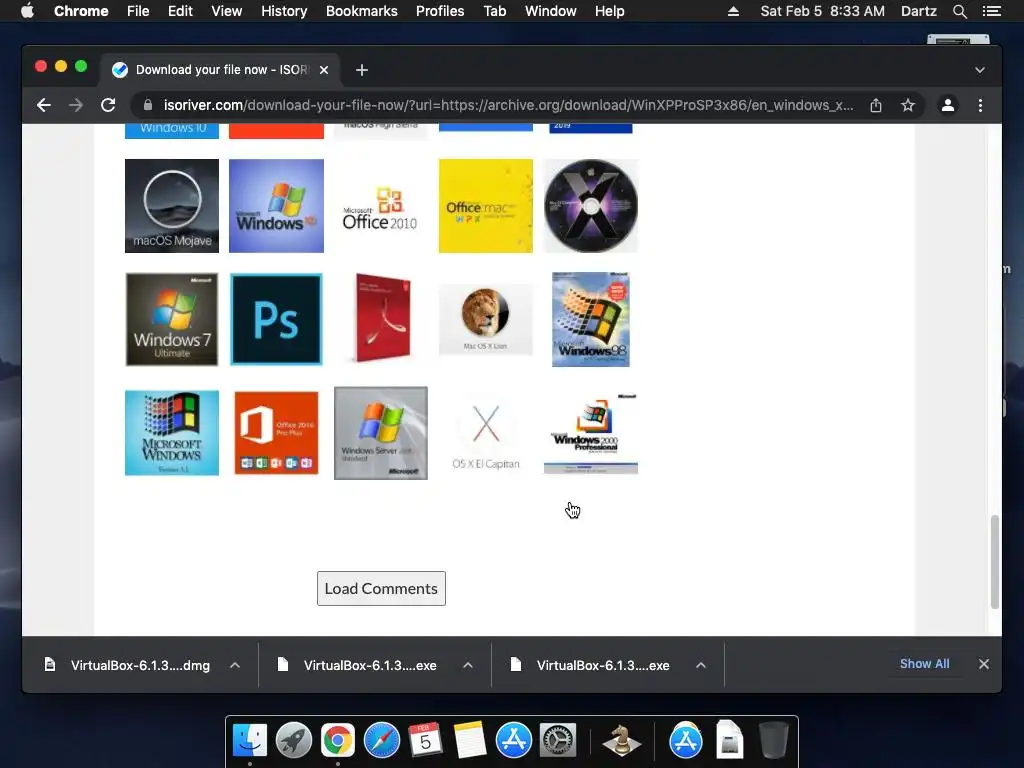Reload the isoriver page
This screenshot has height=768, width=1024.
[108, 105]
